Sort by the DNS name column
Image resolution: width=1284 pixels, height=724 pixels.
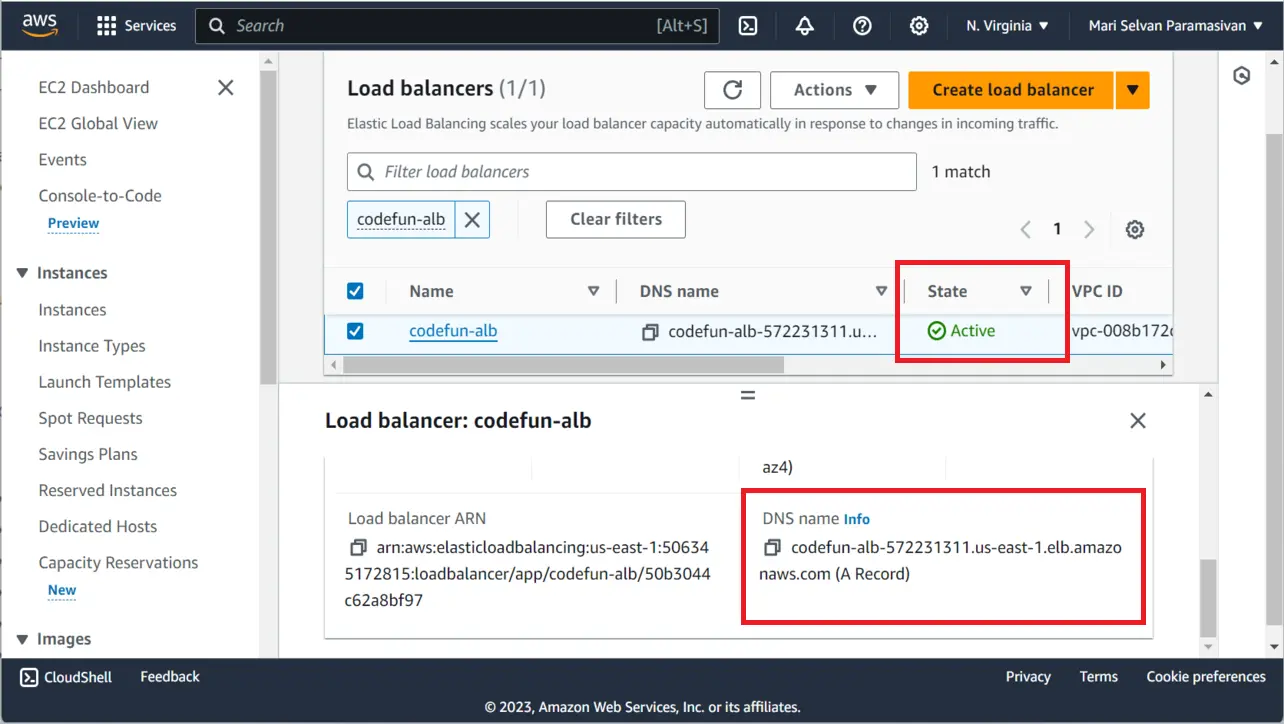coord(881,291)
